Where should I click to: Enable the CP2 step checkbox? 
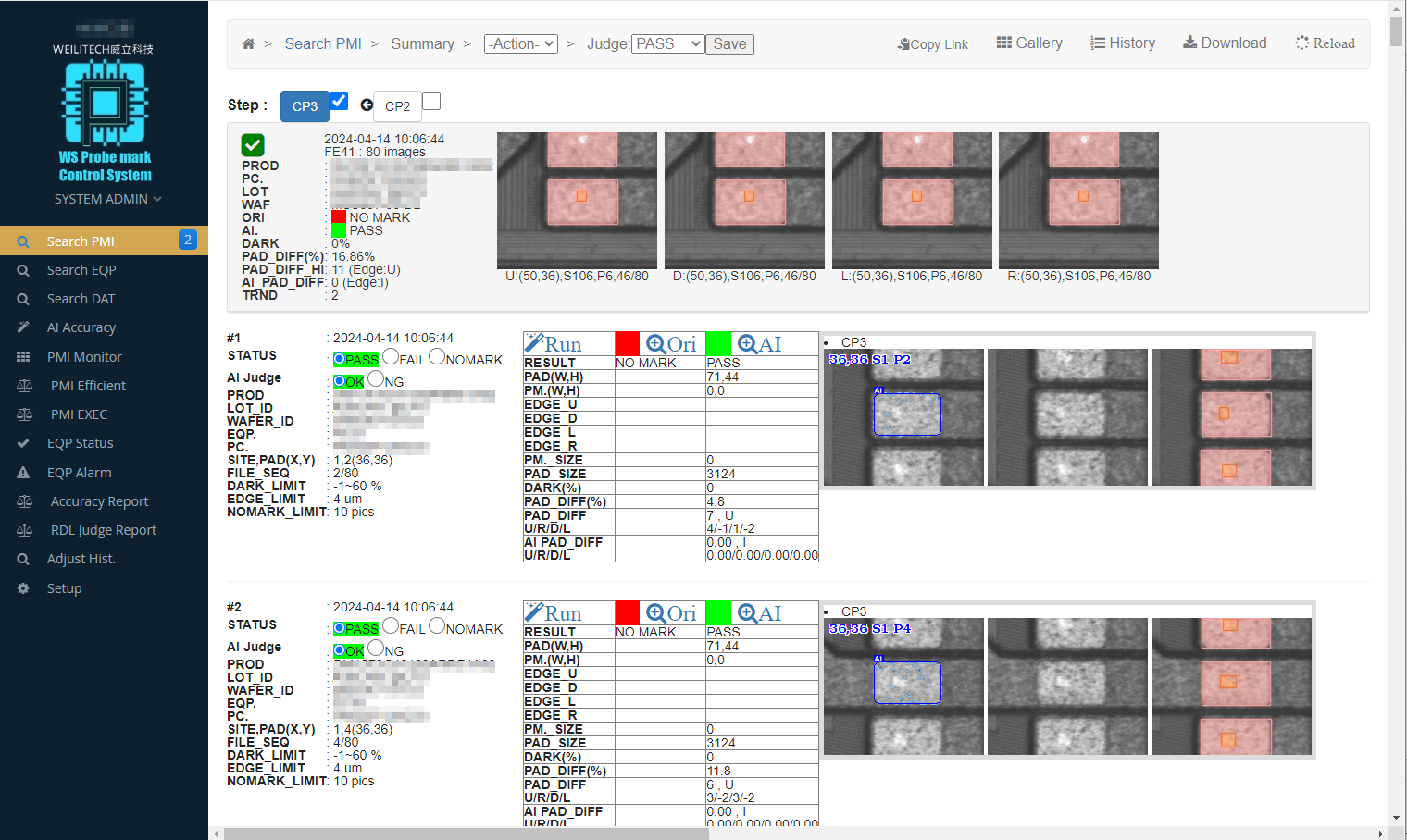click(x=431, y=101)
